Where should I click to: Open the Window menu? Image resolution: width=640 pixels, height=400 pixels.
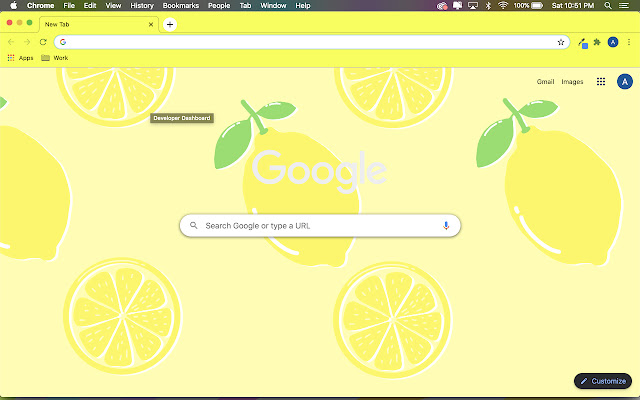tap(273, 5)
